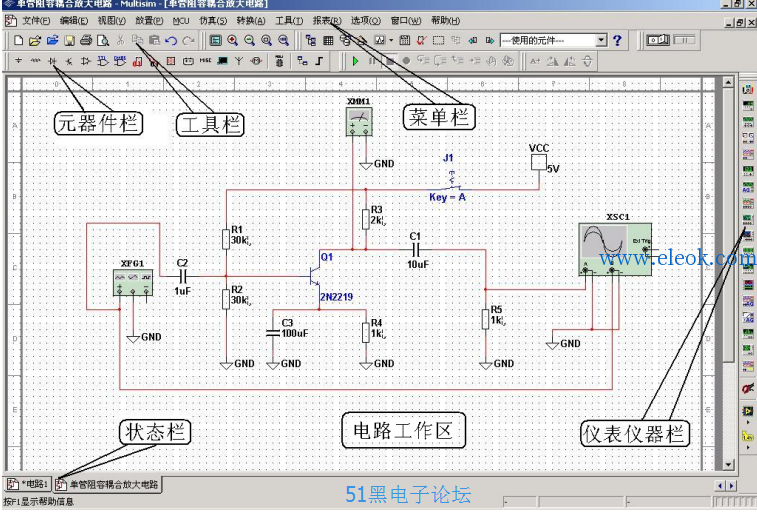This screenshot has width=757, height=513.
Task: Click the vertical scrollbar up arrow
Action: tap(729, 83)
